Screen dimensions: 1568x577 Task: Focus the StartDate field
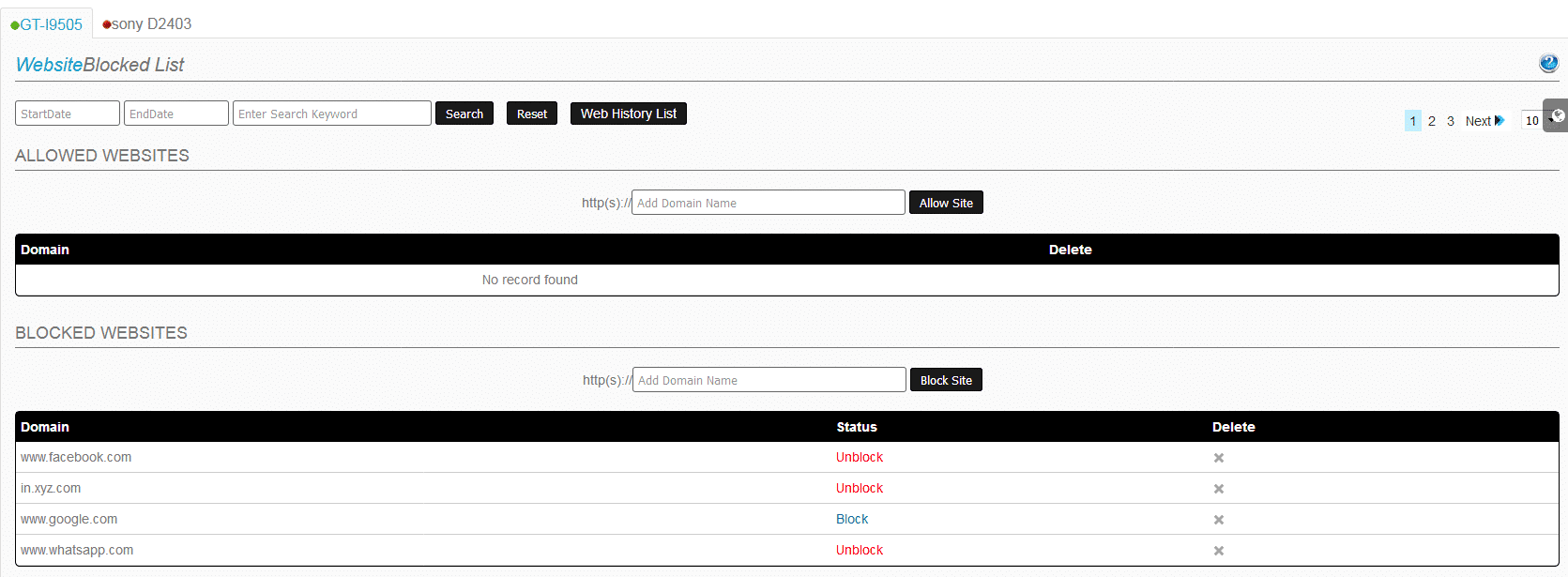pos(68,114)
